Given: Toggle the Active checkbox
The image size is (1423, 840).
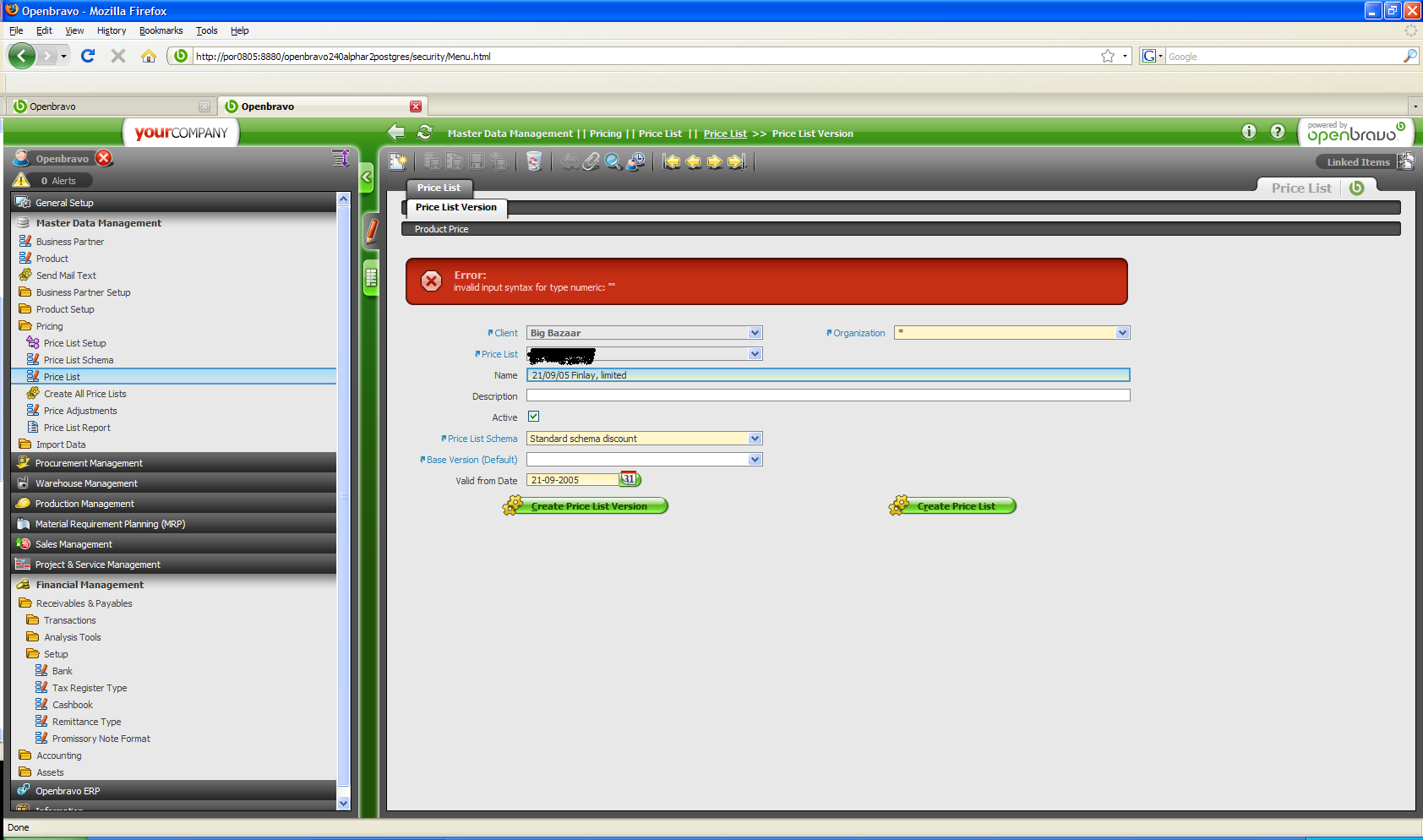Looking at the screenshot, I should [x=533, y=417].
